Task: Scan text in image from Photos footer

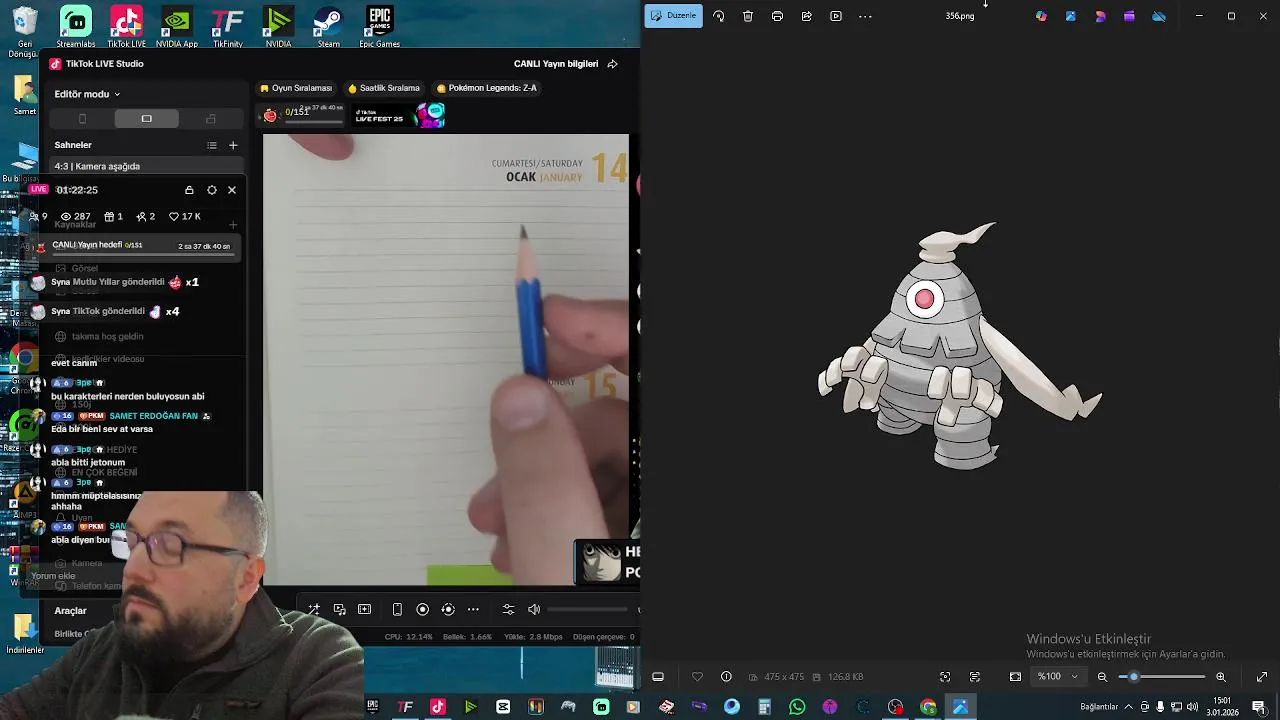Action: tap(975, 677)
